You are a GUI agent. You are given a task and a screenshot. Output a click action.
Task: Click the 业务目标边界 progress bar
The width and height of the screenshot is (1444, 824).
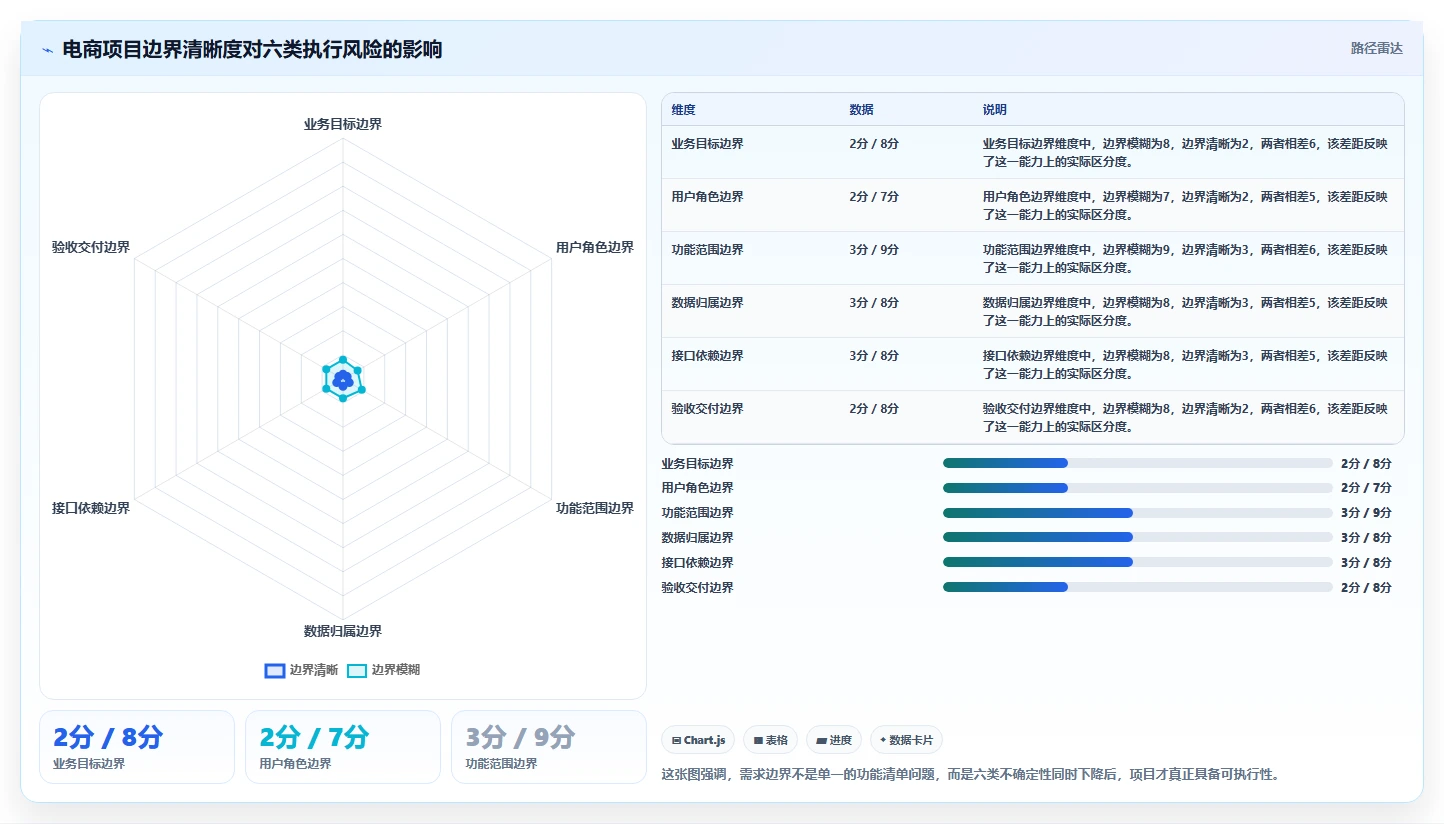[1137, 463]
